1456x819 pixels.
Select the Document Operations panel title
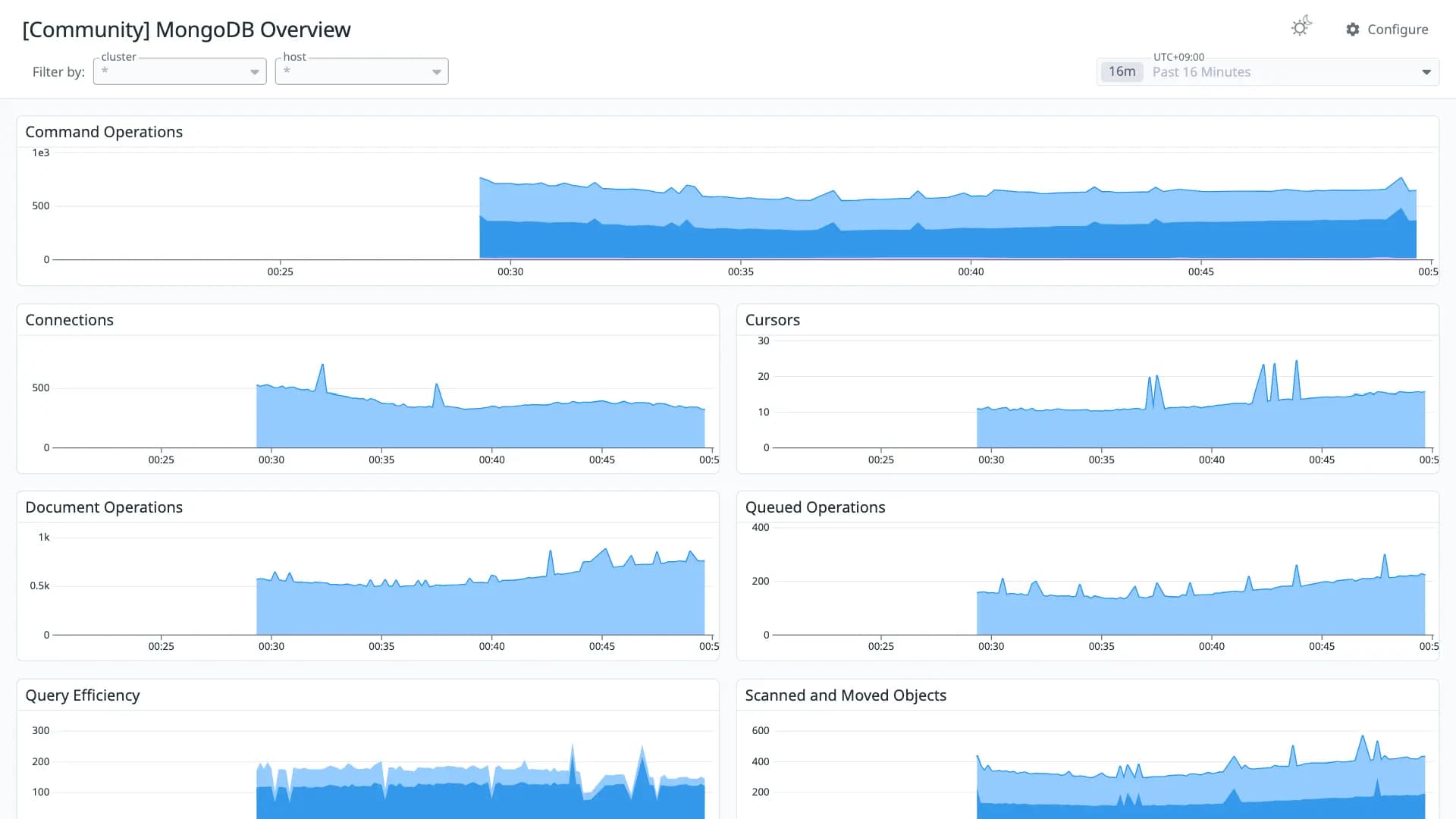tap(104, 507)
